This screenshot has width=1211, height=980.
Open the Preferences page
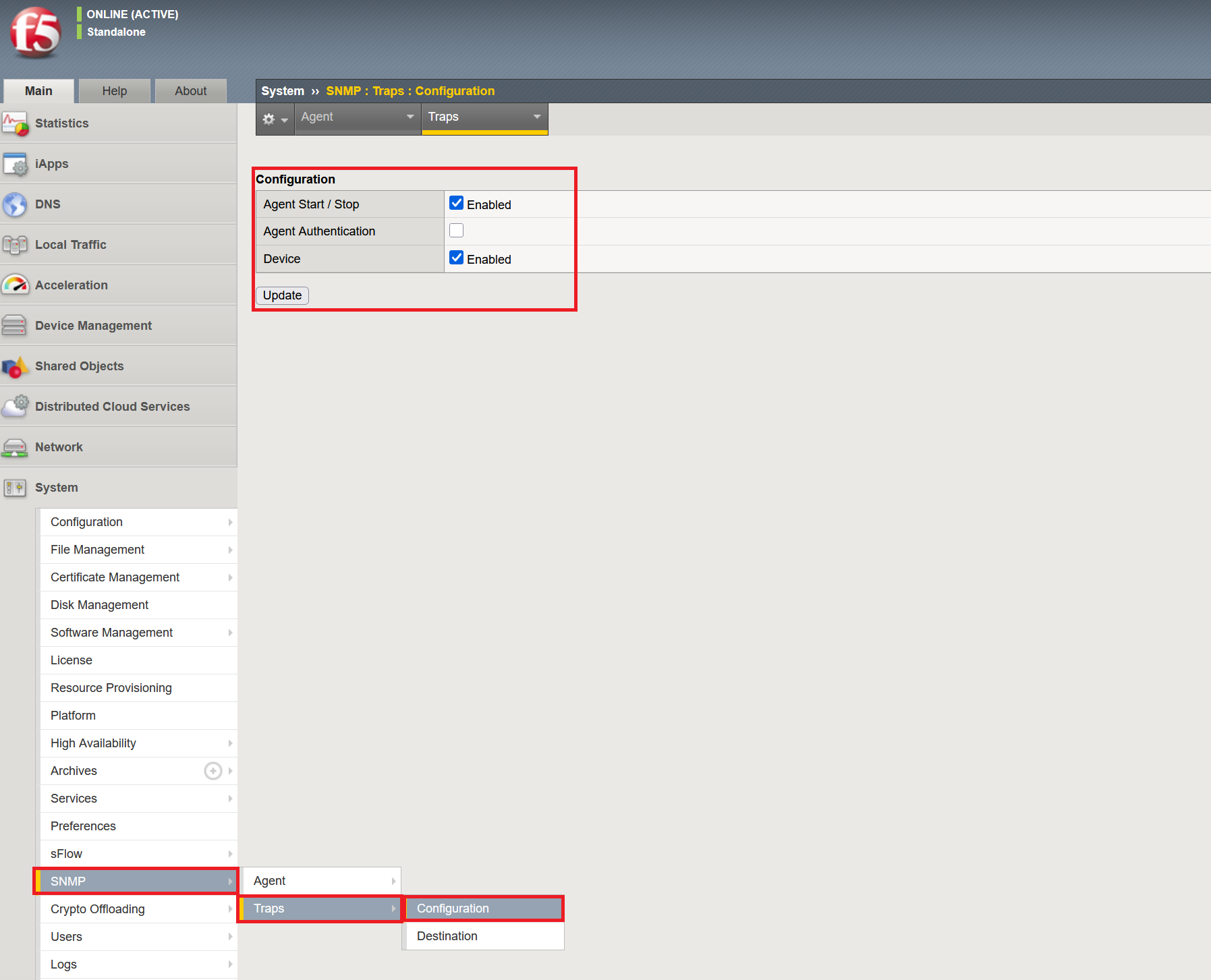[139, 826]
